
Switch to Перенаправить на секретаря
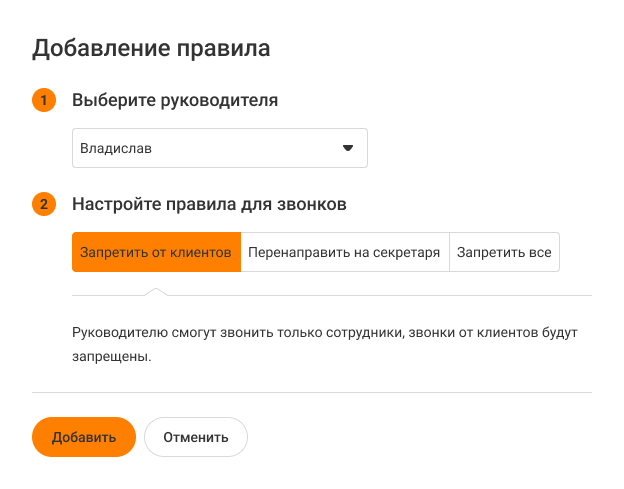pos(345,253)
